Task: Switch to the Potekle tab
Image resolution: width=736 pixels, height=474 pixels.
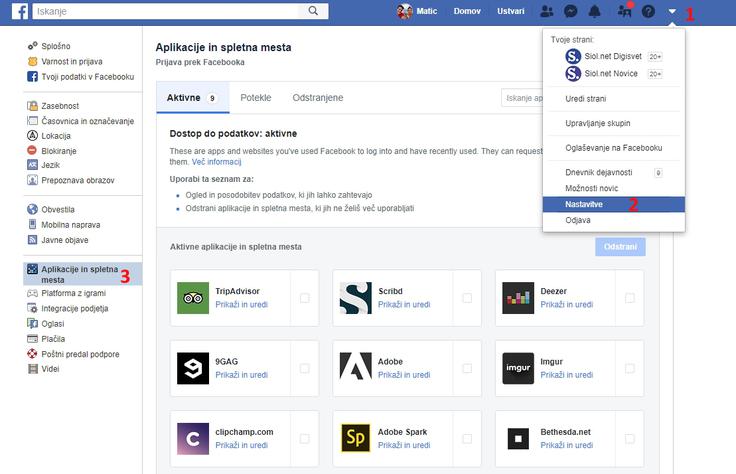Action: point(256,98)
